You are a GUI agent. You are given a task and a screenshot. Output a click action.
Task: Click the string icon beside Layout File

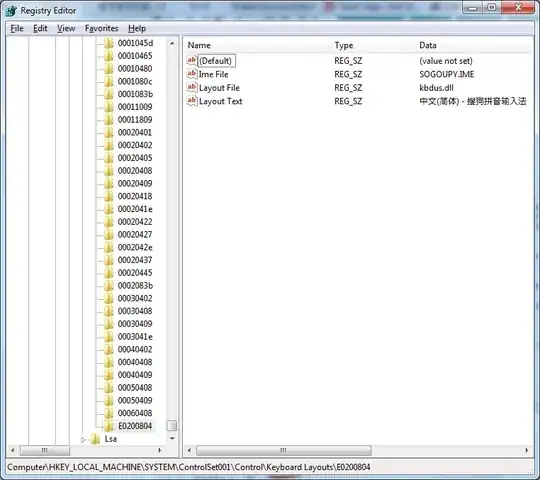pos(192,87)
